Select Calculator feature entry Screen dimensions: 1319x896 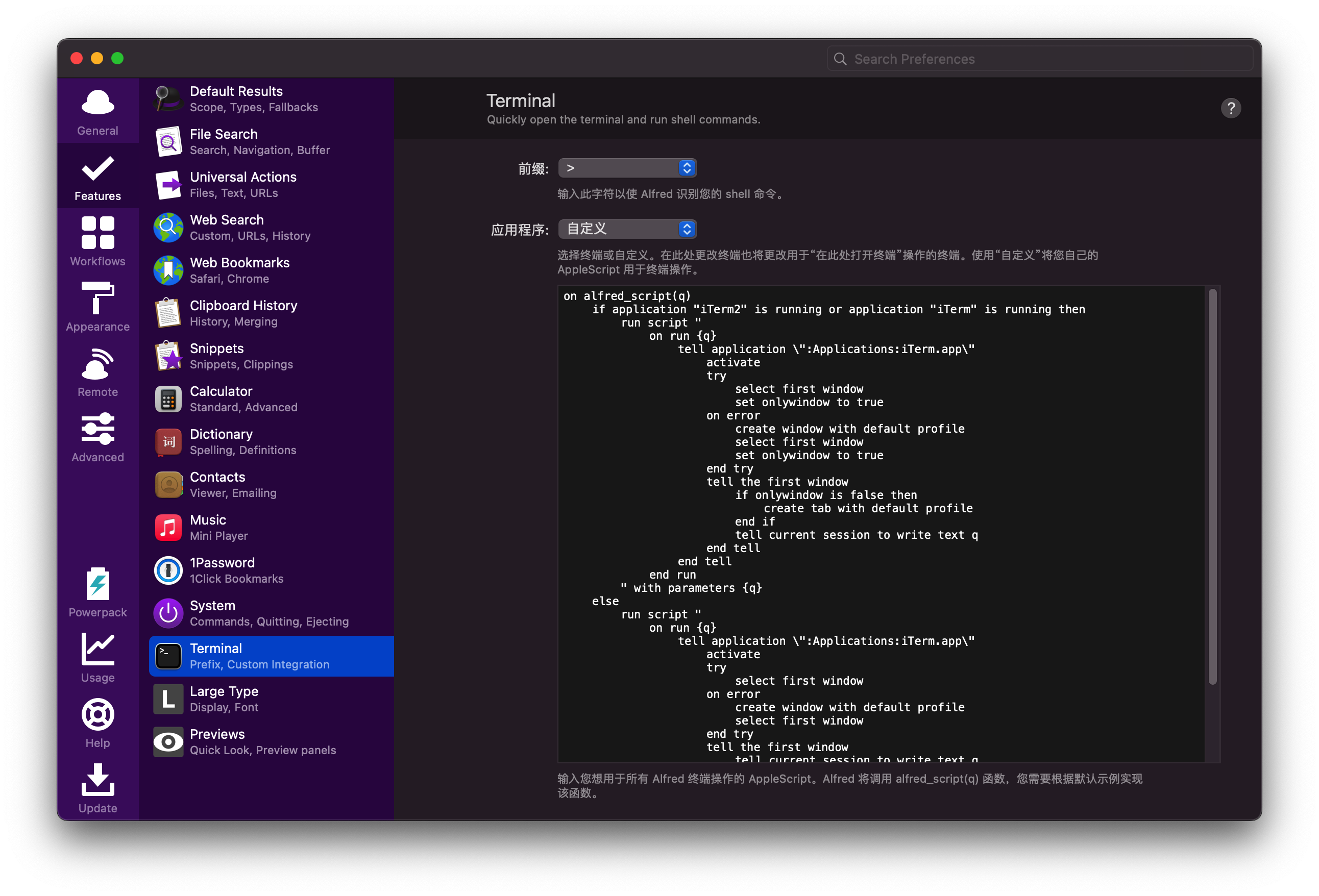pos(271,399)
